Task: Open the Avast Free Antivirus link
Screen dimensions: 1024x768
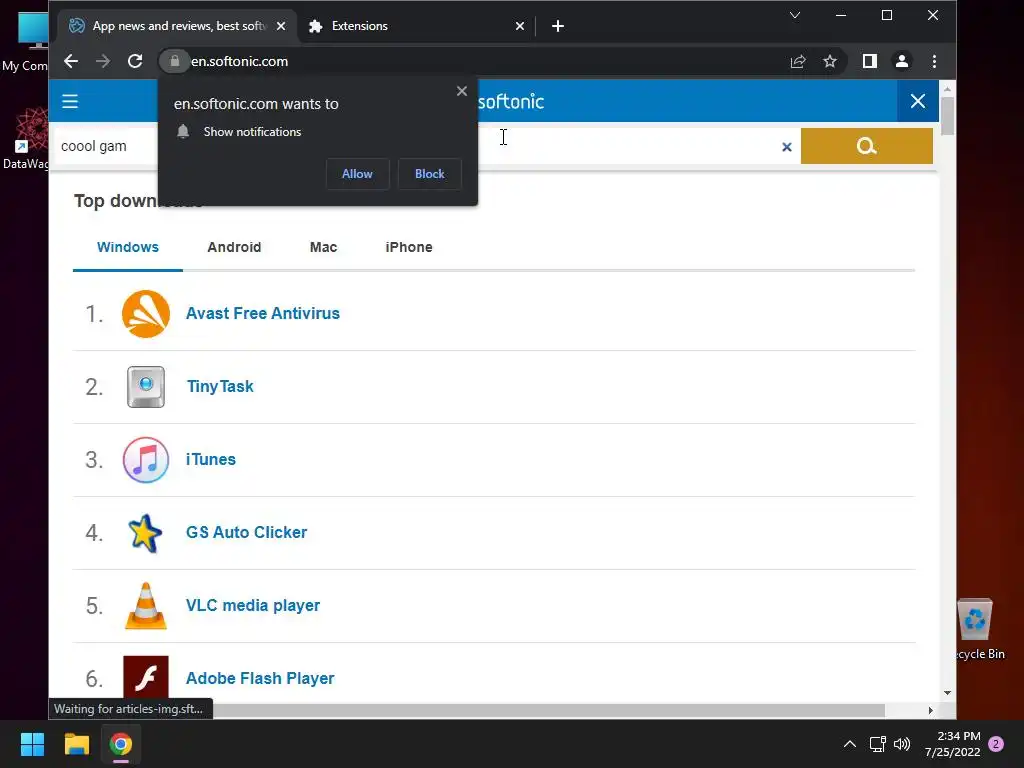Action: 263,313
